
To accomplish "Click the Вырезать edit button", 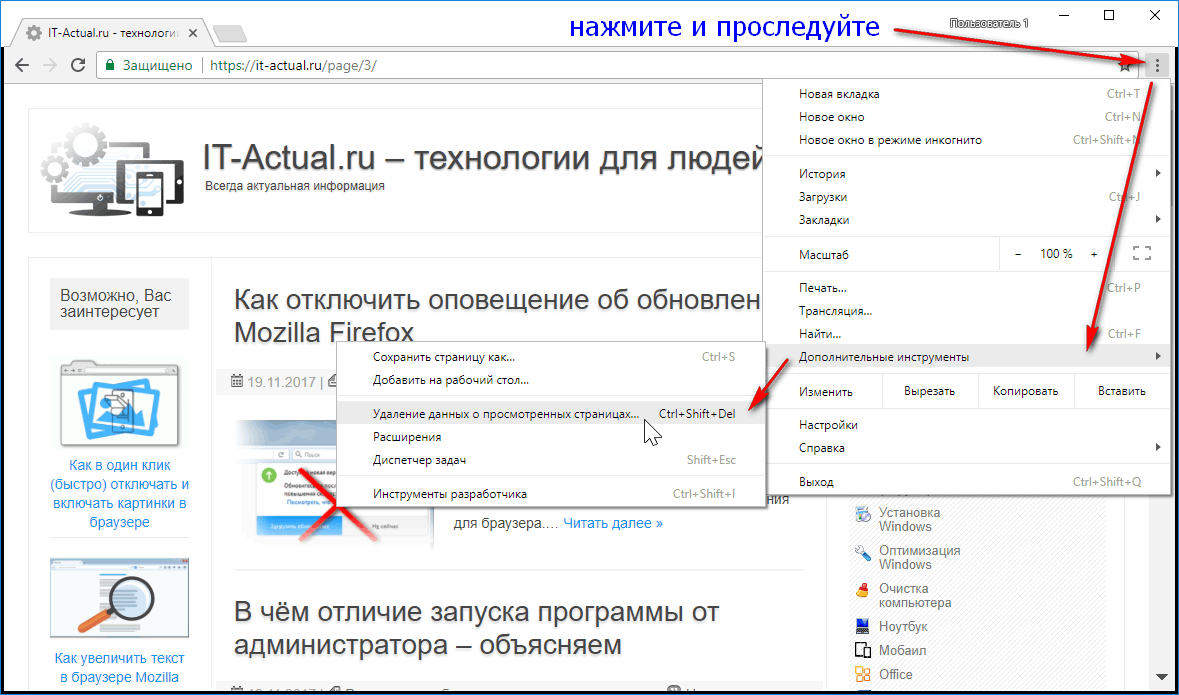I will (930, 391).
